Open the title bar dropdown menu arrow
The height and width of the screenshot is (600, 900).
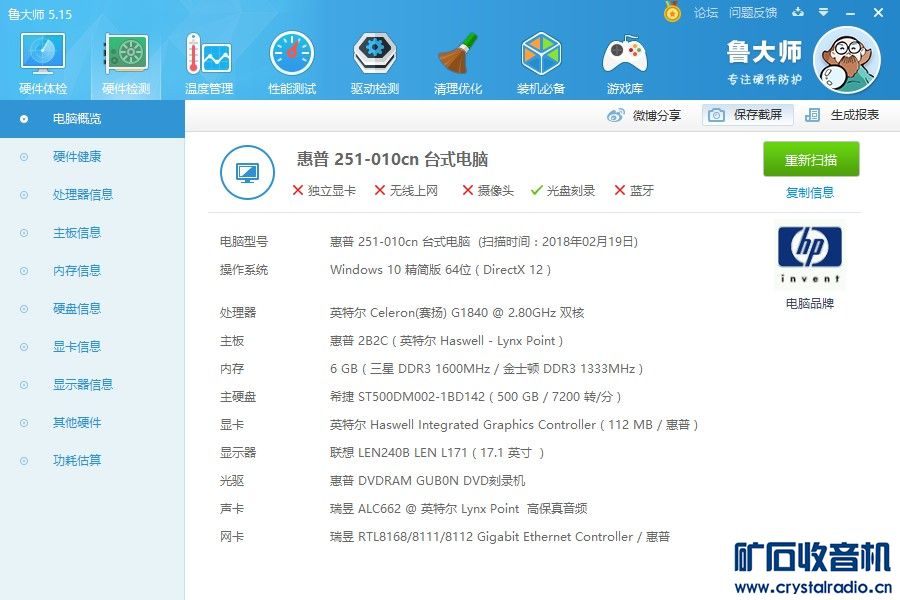[x=824, y=12]
